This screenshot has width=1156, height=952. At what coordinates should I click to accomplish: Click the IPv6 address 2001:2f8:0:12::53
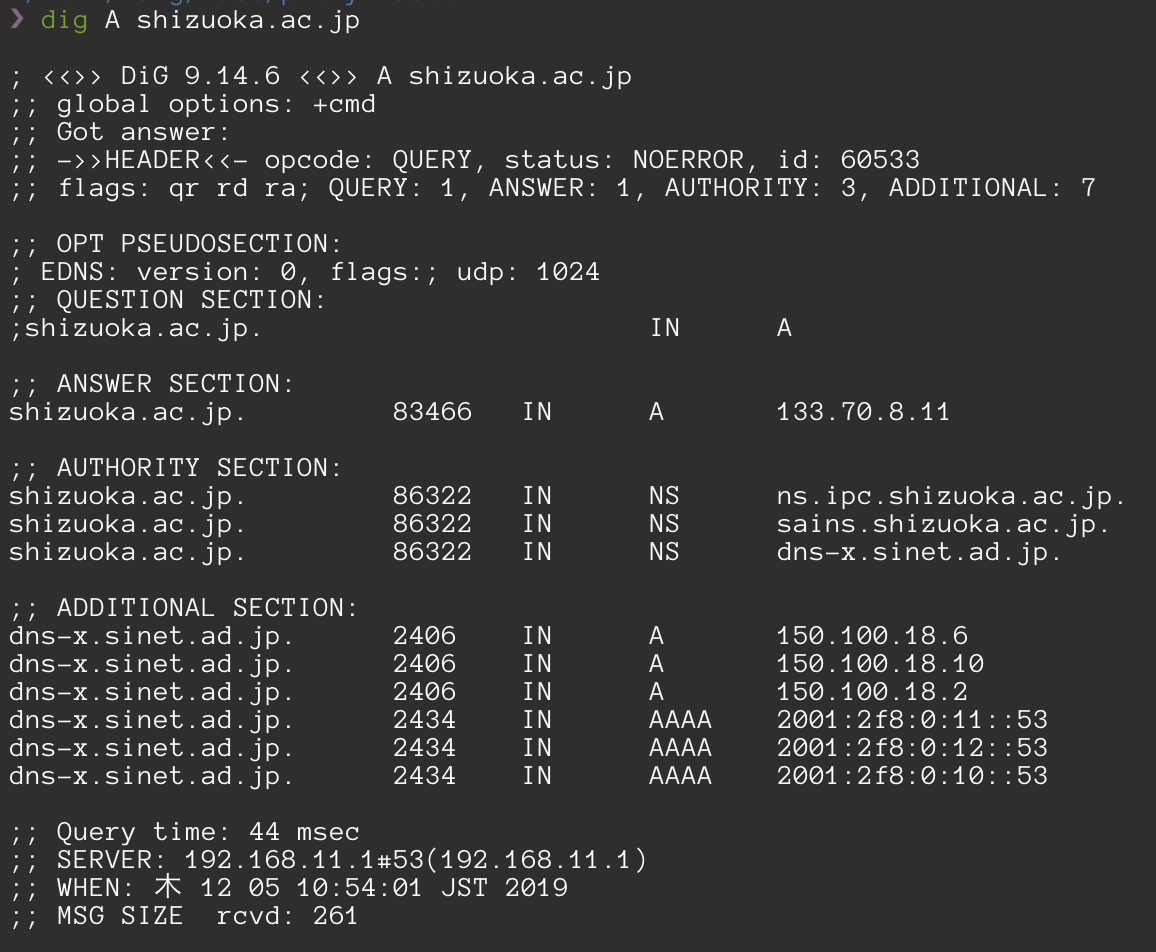point(912,748)
